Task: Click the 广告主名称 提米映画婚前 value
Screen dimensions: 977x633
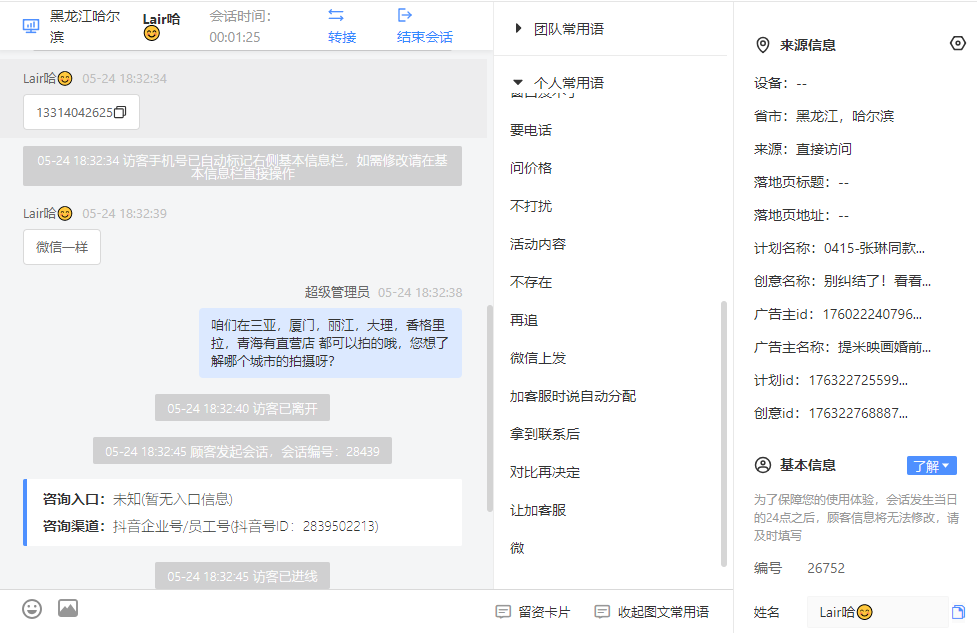Action: click(884, 348)
